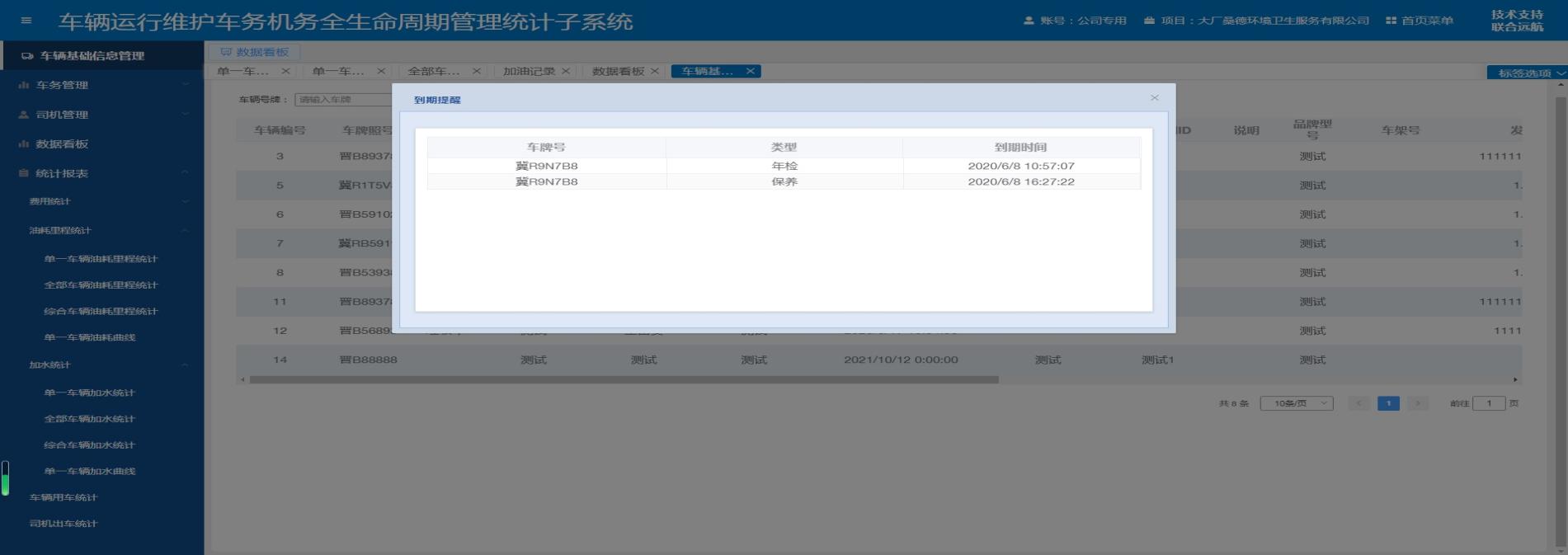1568x555 pixels.
Task: Open 司机出车统计 sidebar item
Action: (x=64, y=524)
